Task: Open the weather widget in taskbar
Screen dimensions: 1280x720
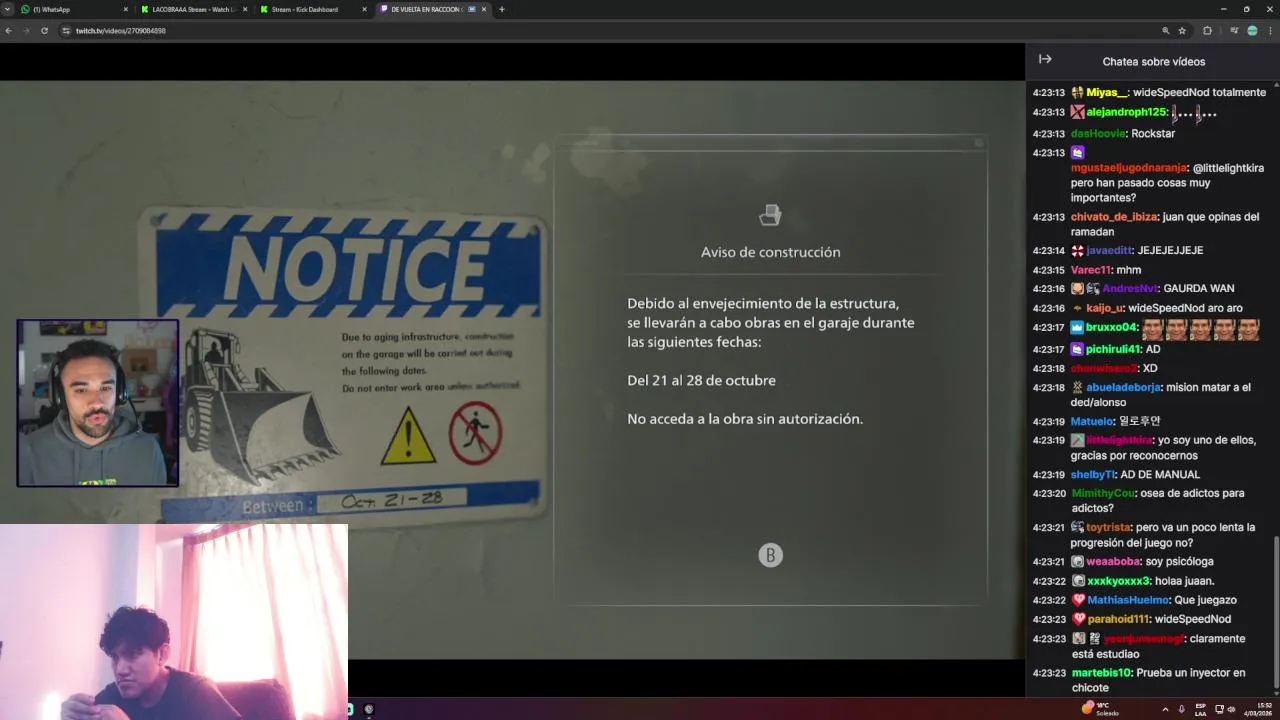Action: pos(1100,709)
